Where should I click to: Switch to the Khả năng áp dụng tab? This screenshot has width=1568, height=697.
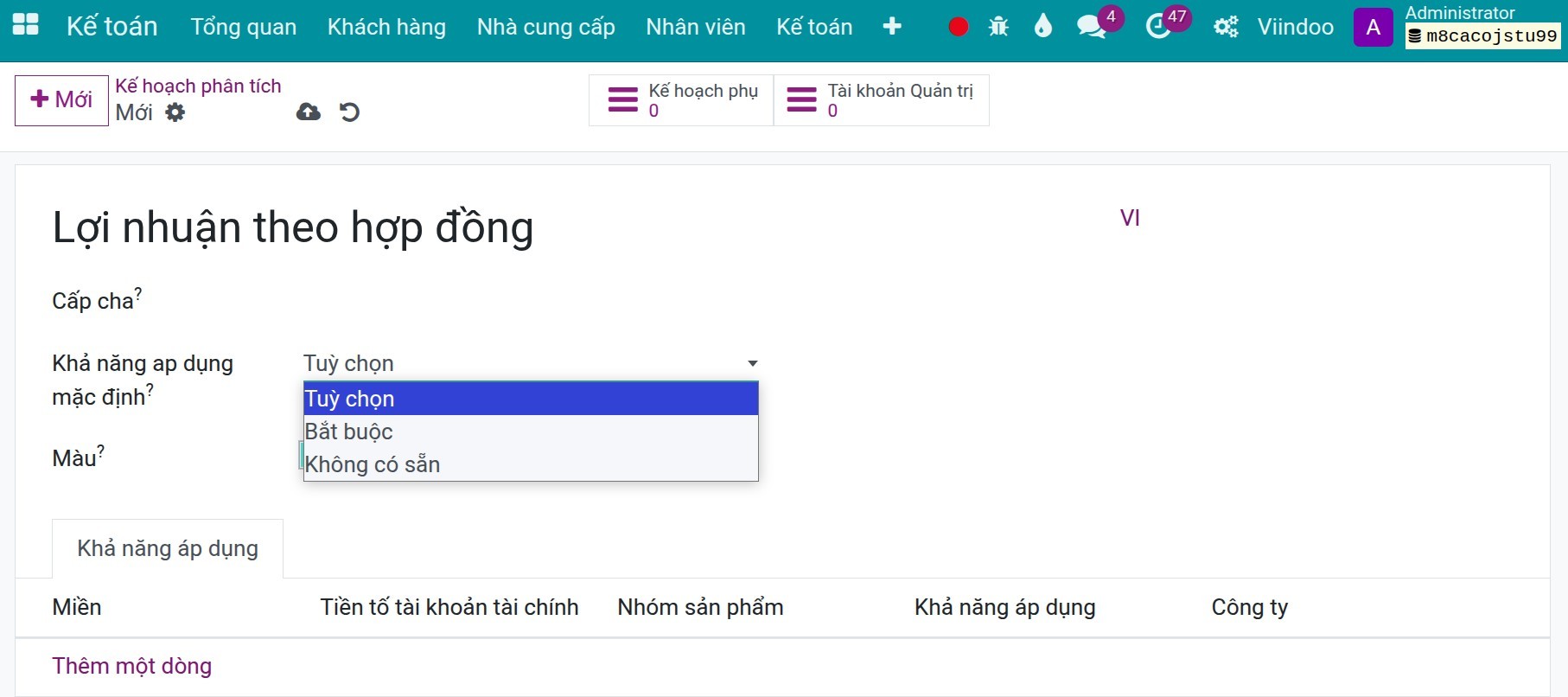point(168,548)
